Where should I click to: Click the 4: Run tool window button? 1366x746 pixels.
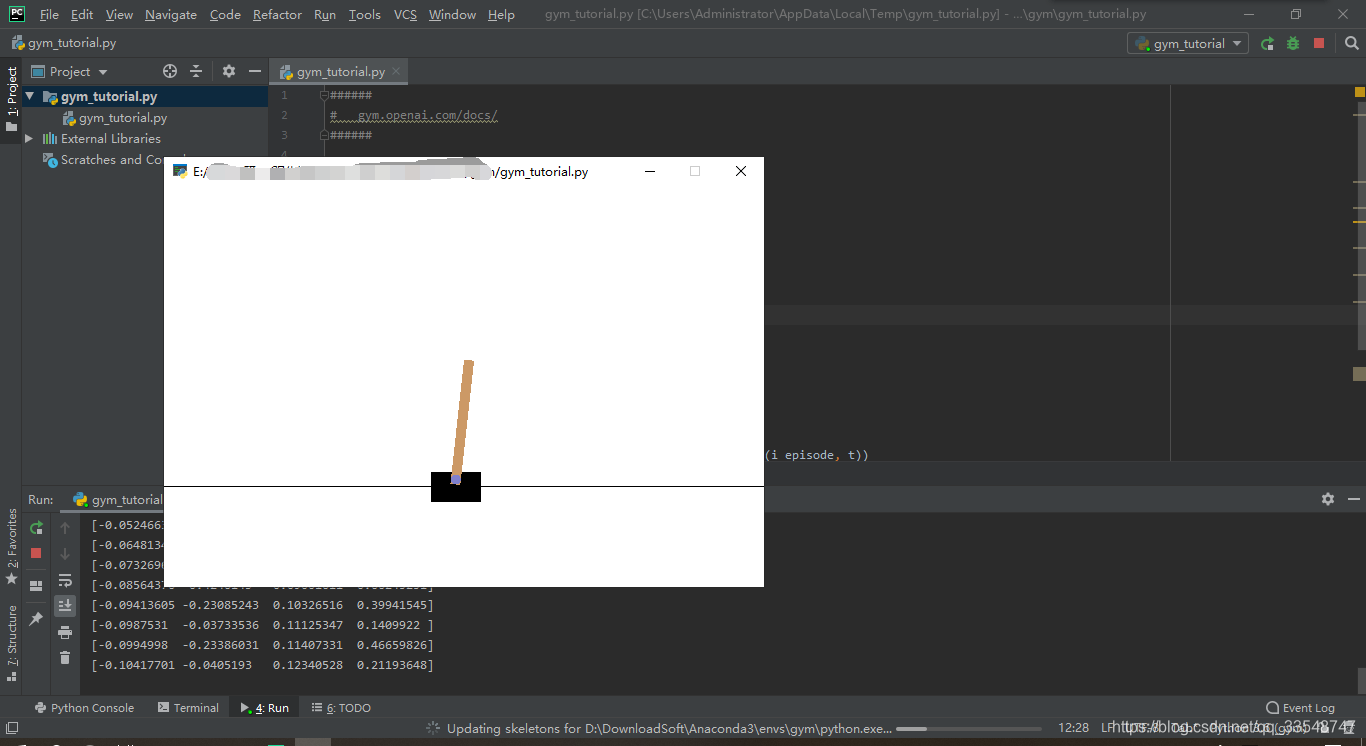click(x=265, y=707)
